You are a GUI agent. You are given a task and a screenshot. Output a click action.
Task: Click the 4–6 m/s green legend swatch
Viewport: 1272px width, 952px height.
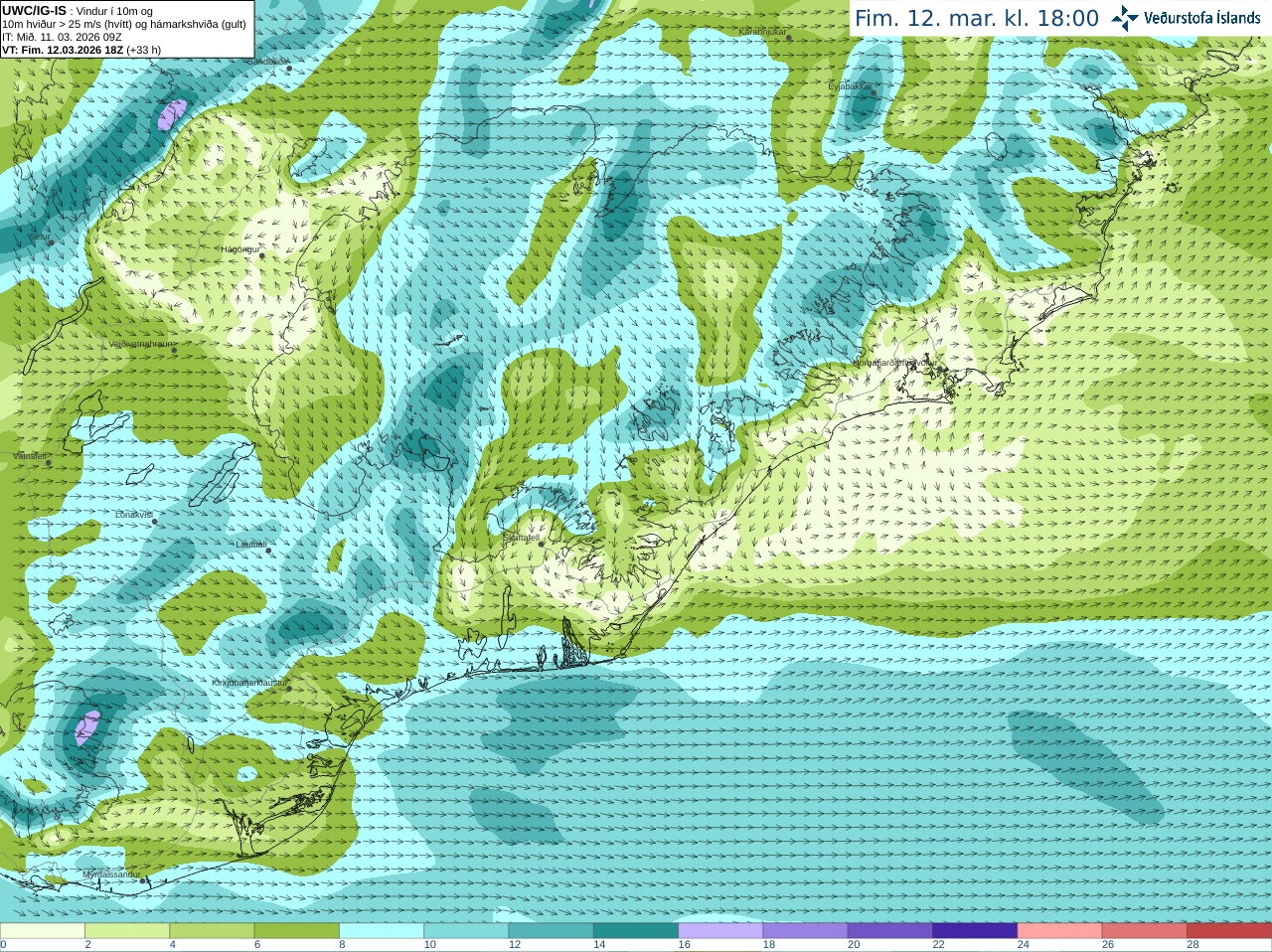coord(212,931)
